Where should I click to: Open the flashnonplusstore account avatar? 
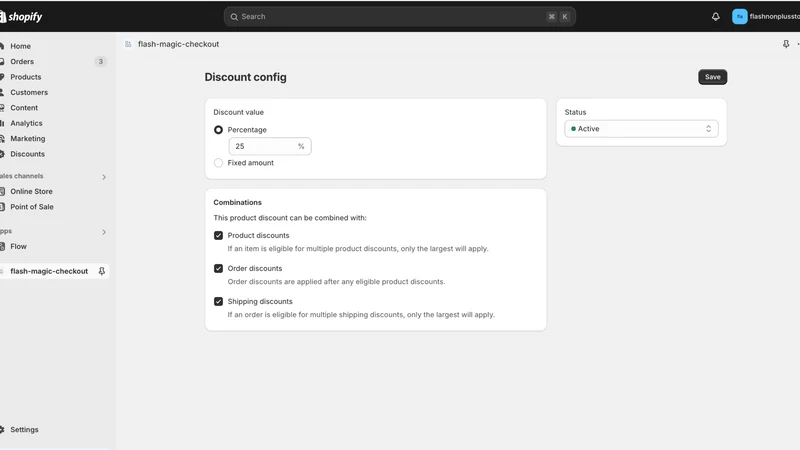click(739, 16)
